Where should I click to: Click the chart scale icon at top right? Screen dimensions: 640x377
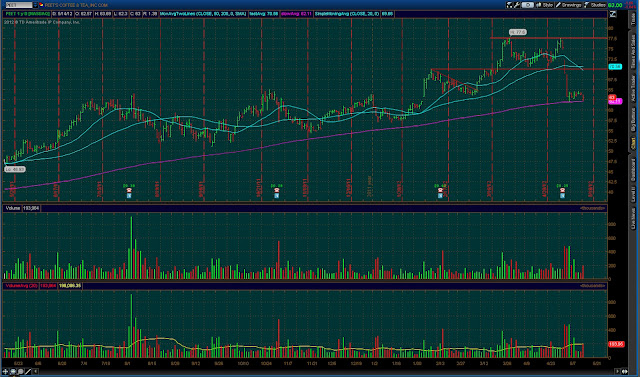(613, 14)
